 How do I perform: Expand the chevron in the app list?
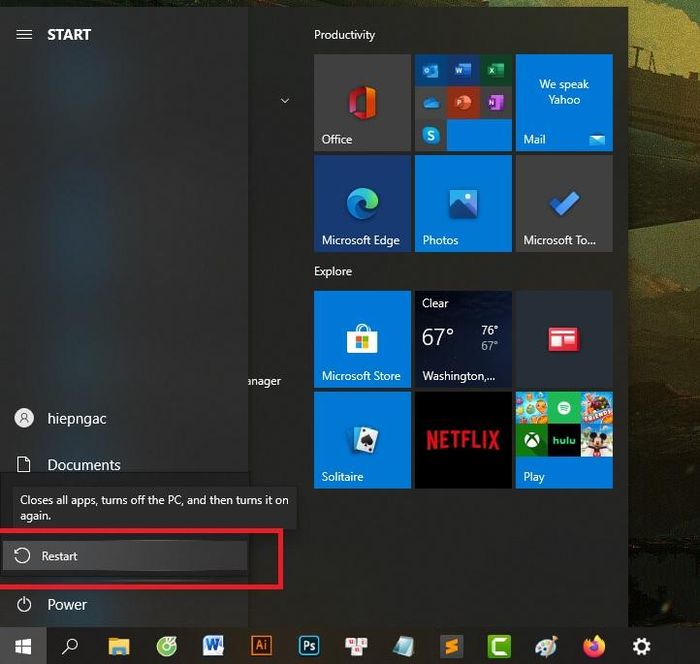[285, 100]
